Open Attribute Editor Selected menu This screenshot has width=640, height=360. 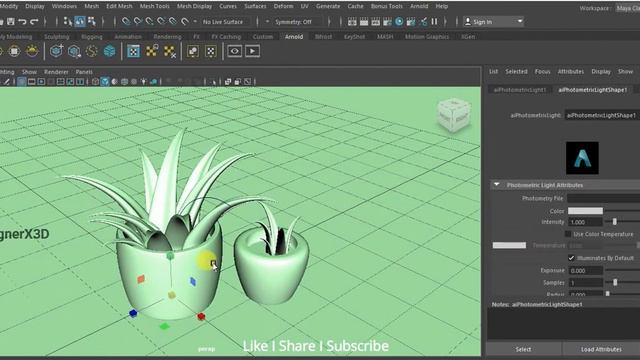click(516, 71)
